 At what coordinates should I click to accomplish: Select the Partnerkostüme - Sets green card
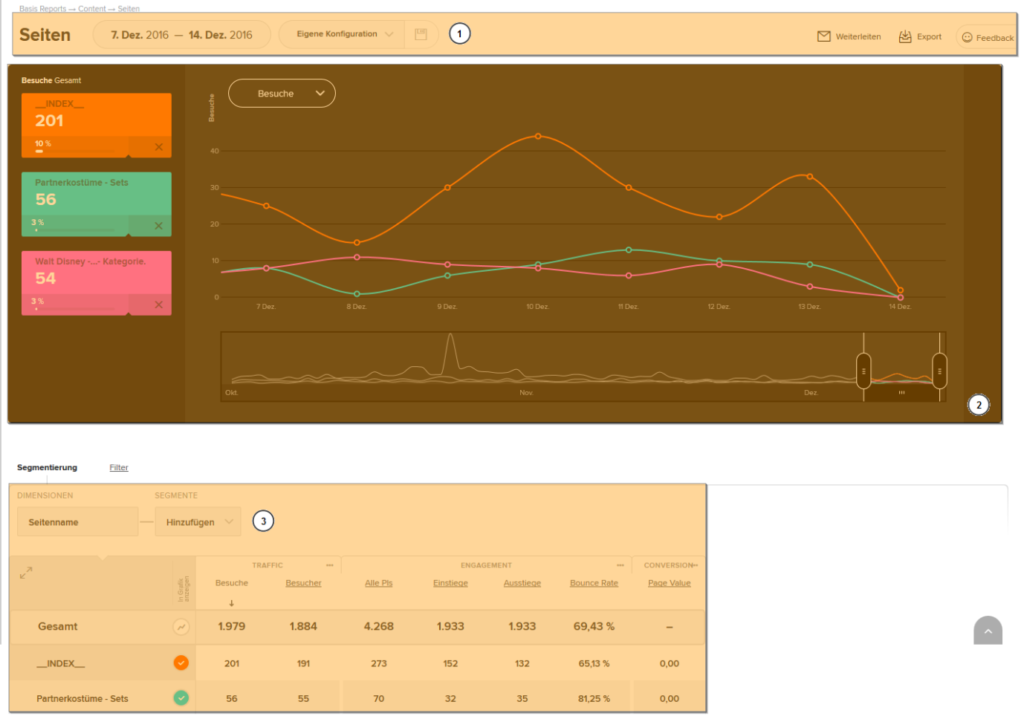97,204
